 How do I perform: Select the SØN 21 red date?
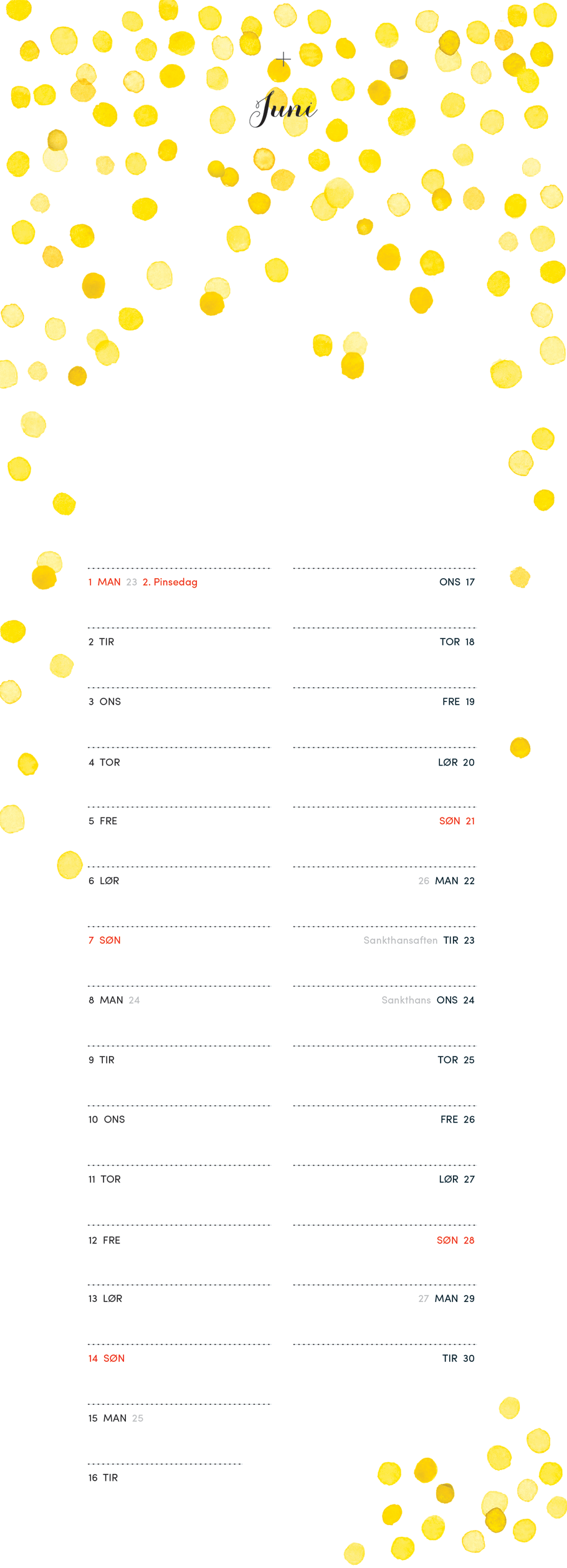(457, 821)
